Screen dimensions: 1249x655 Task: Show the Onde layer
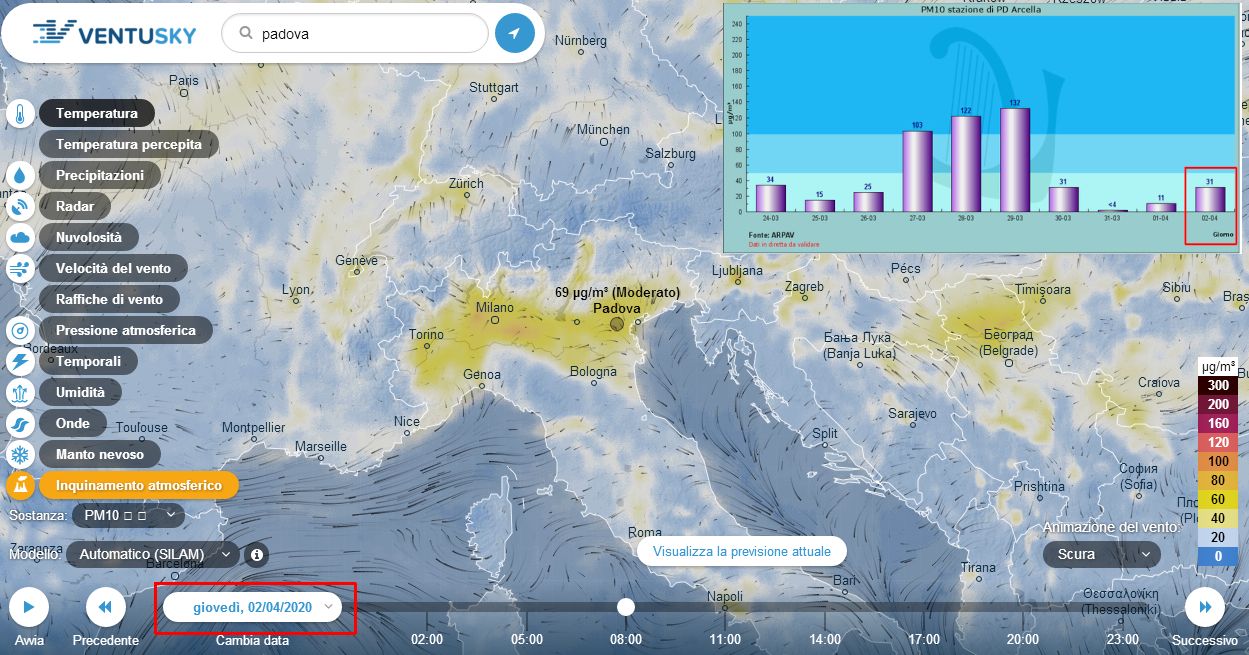(x=73, y=423)
